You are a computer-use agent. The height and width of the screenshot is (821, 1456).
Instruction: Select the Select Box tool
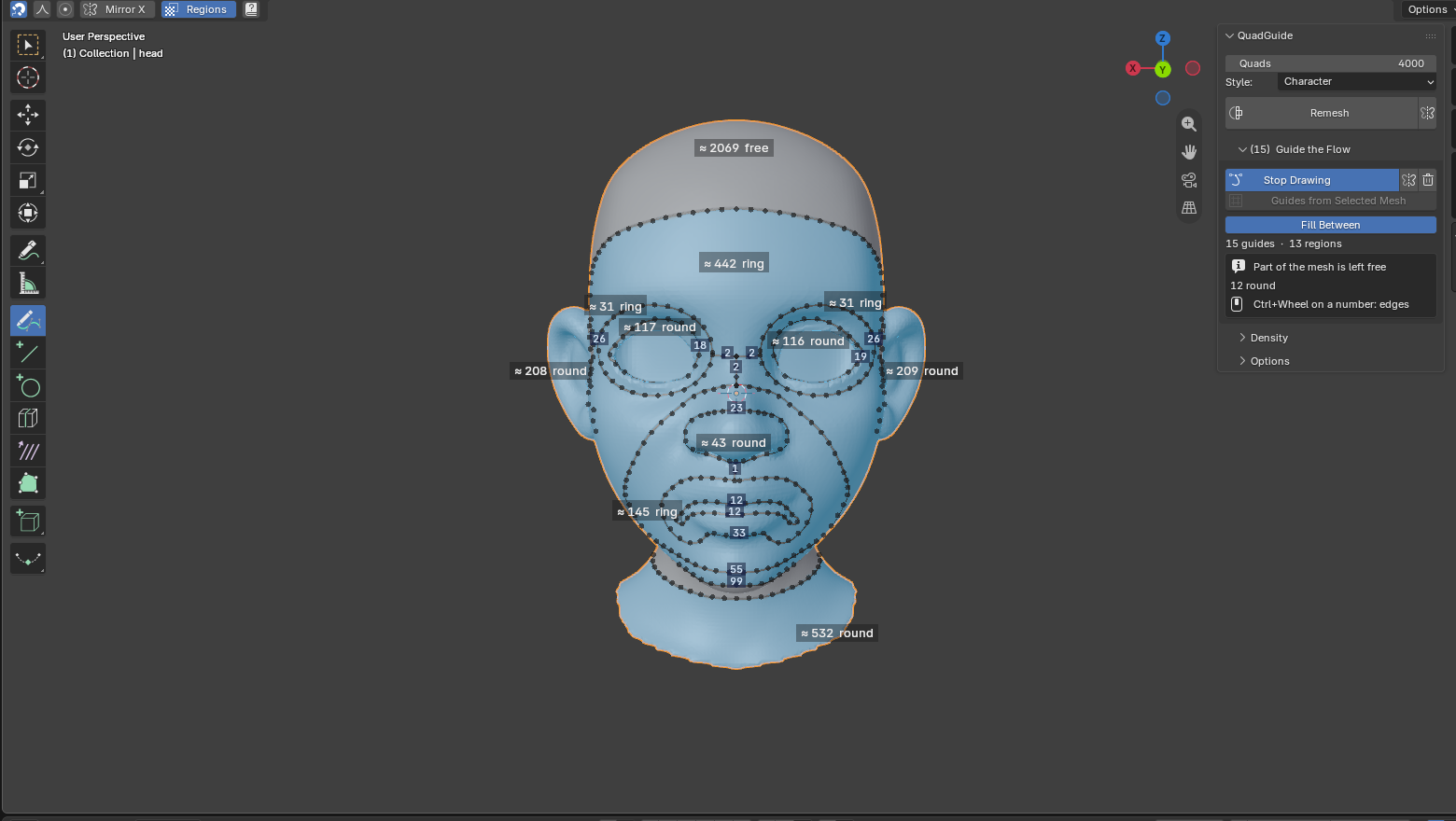28,45
